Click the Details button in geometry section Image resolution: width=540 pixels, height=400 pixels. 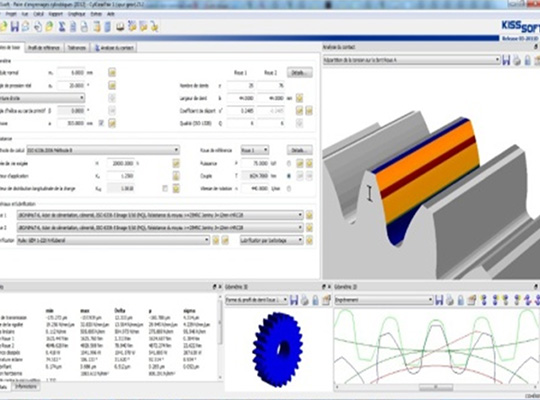coord(300,73)
